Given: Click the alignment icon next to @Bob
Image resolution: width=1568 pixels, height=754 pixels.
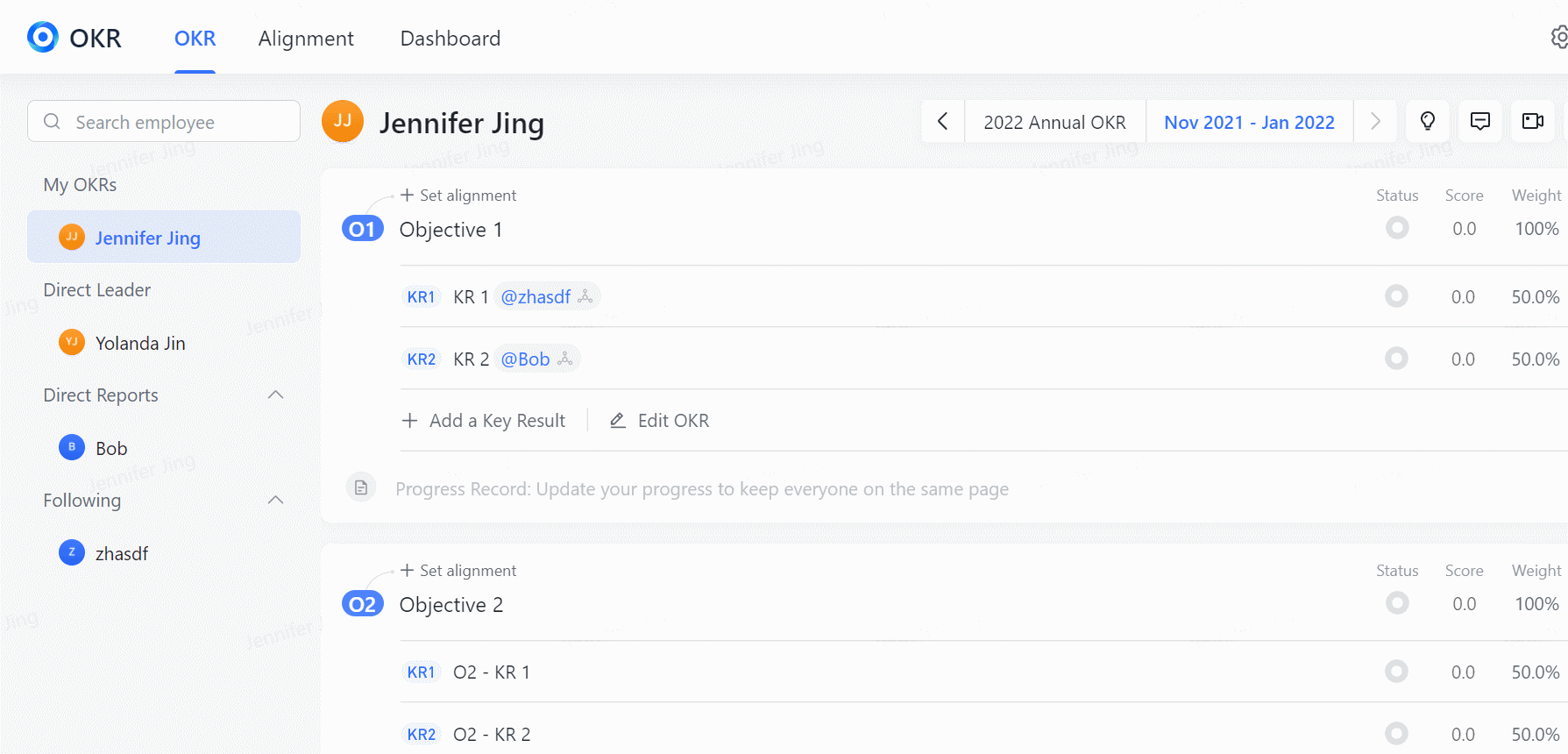Looking at the screenshot, I should pyautogui.click(x=565, y=359).
